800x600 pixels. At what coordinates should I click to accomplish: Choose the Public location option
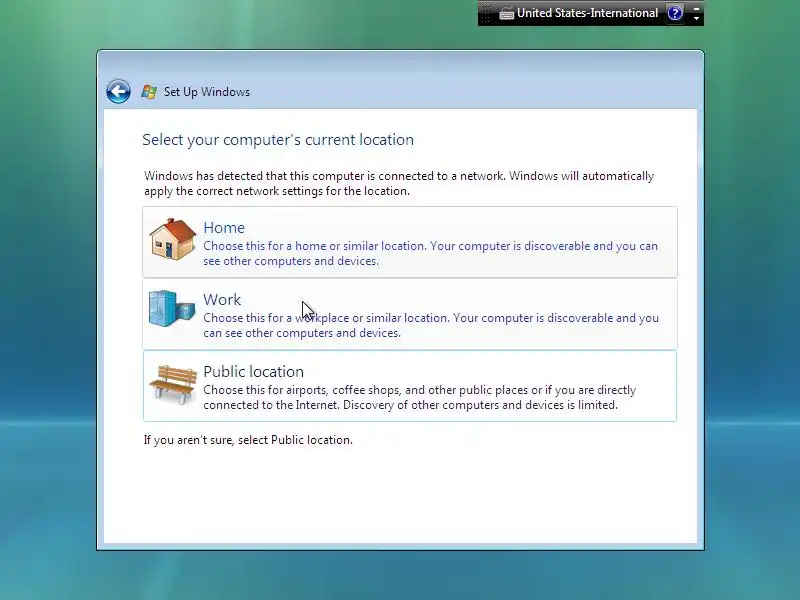(x=410, y=386)
